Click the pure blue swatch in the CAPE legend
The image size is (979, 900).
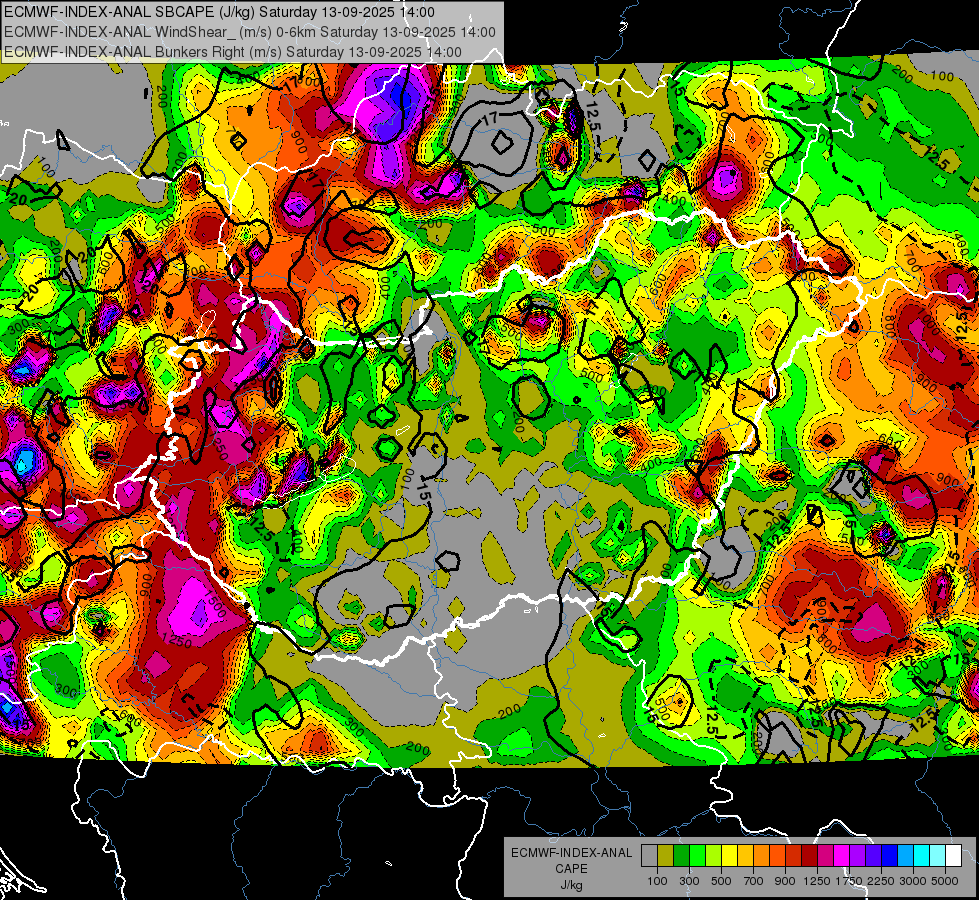click(890, 855)
